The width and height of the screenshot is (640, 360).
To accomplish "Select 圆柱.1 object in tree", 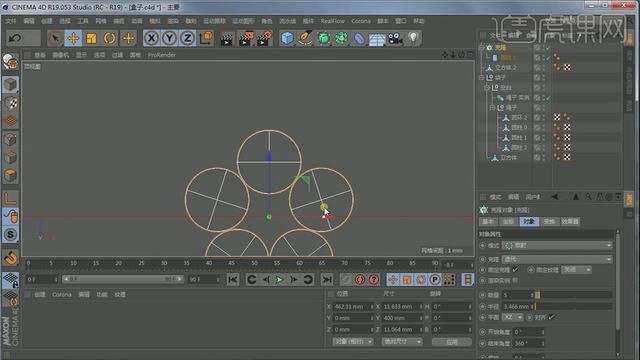I will point(519,138).
